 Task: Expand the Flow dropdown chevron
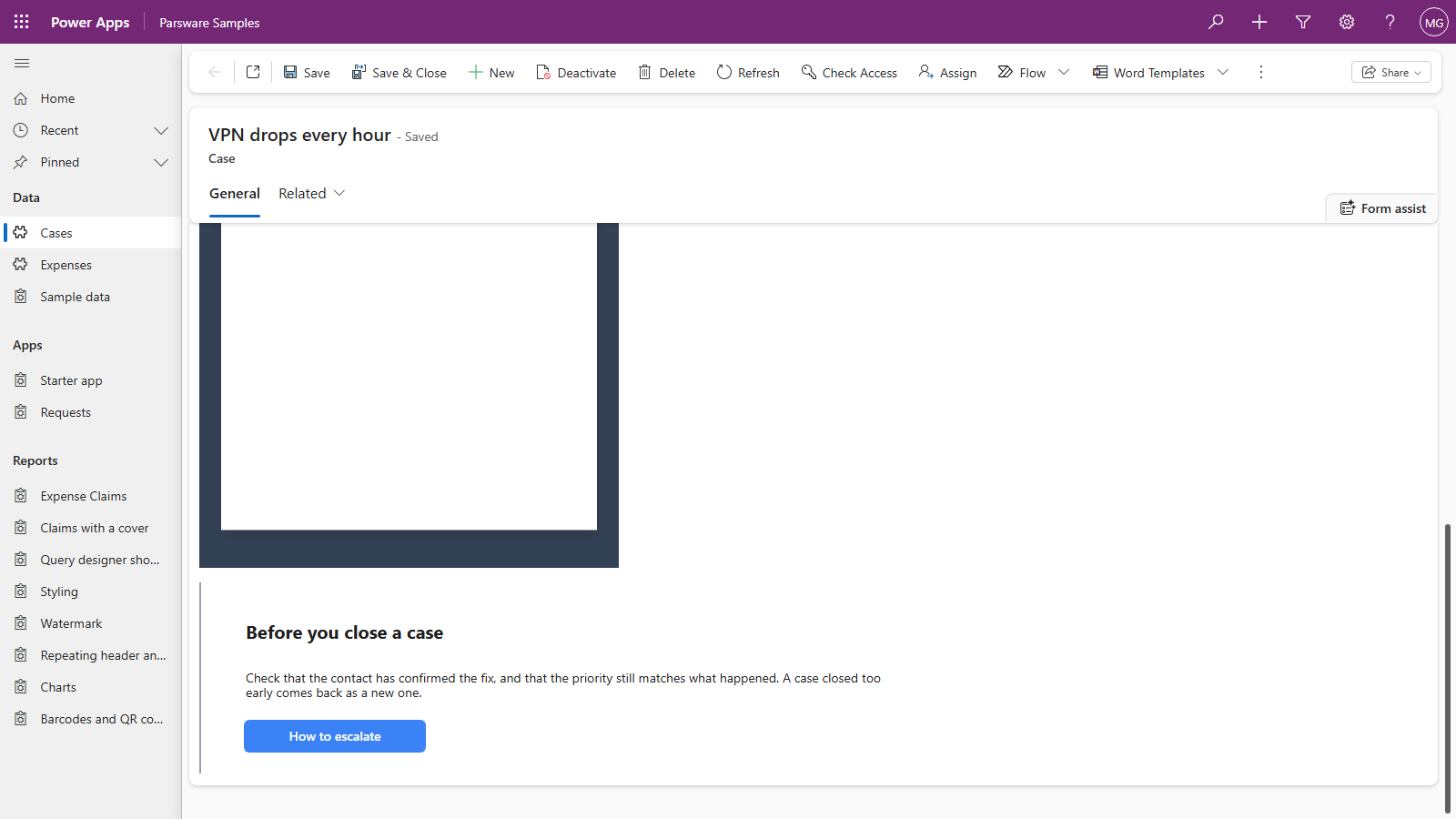(1064, 72)
